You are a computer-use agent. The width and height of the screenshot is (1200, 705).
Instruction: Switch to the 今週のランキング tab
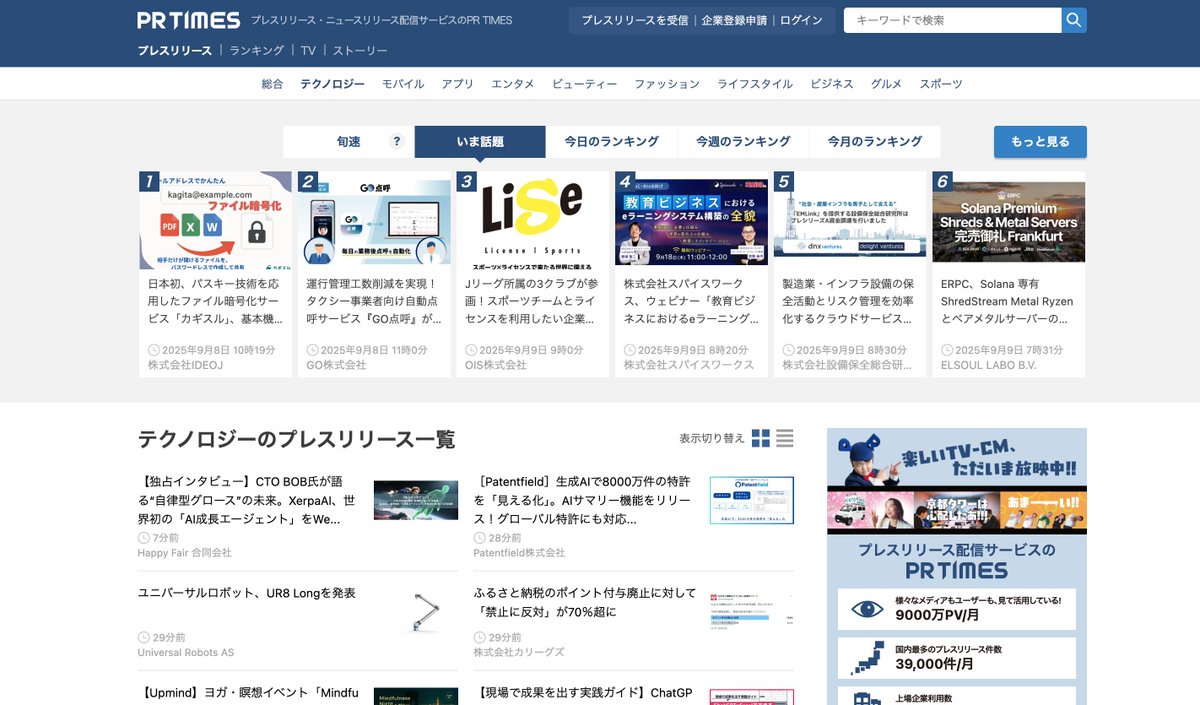[743, 142]
